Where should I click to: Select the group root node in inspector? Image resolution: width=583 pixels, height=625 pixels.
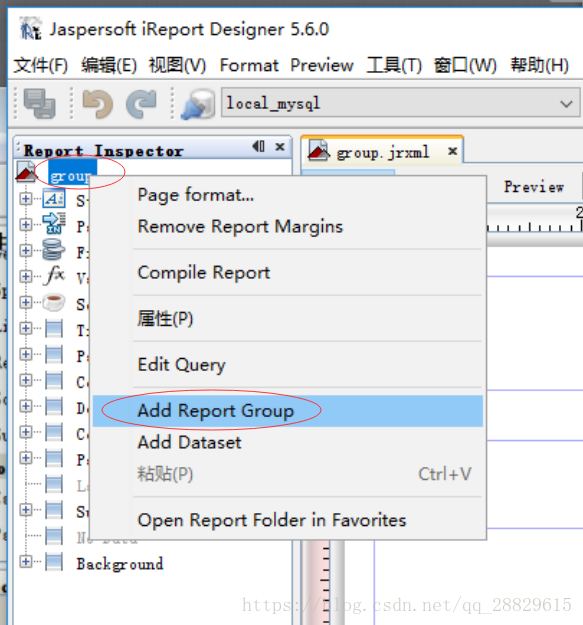[72, 174]
